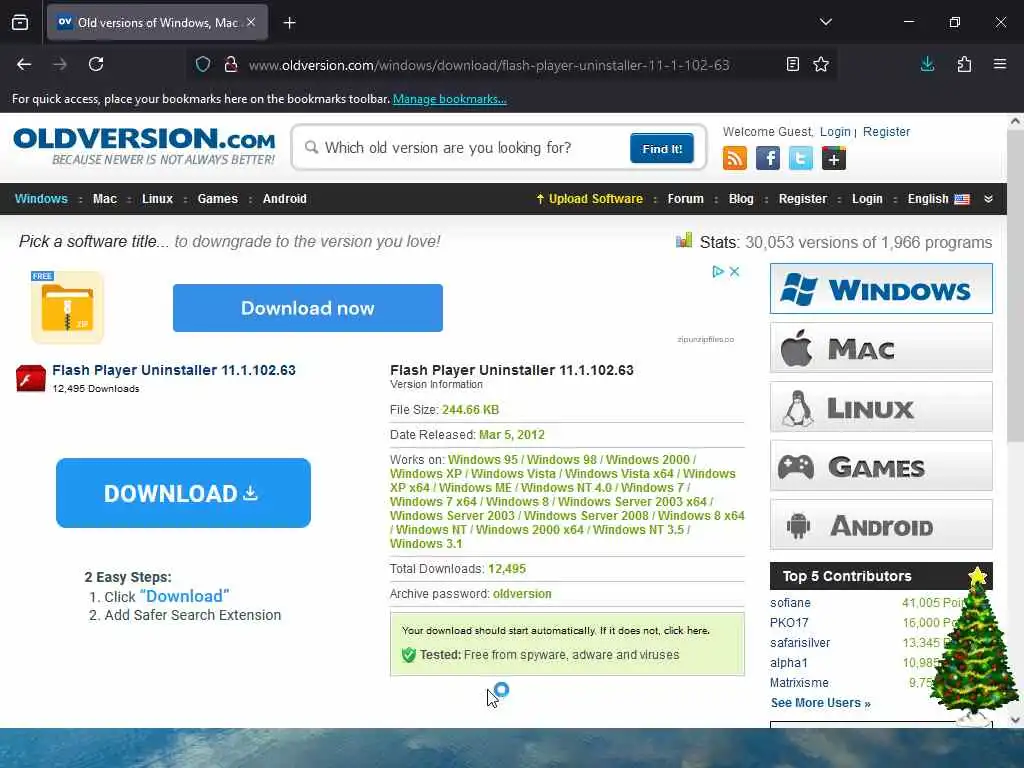Go back to the previous page
1024x768 pixels.
(x=24, y=64)
